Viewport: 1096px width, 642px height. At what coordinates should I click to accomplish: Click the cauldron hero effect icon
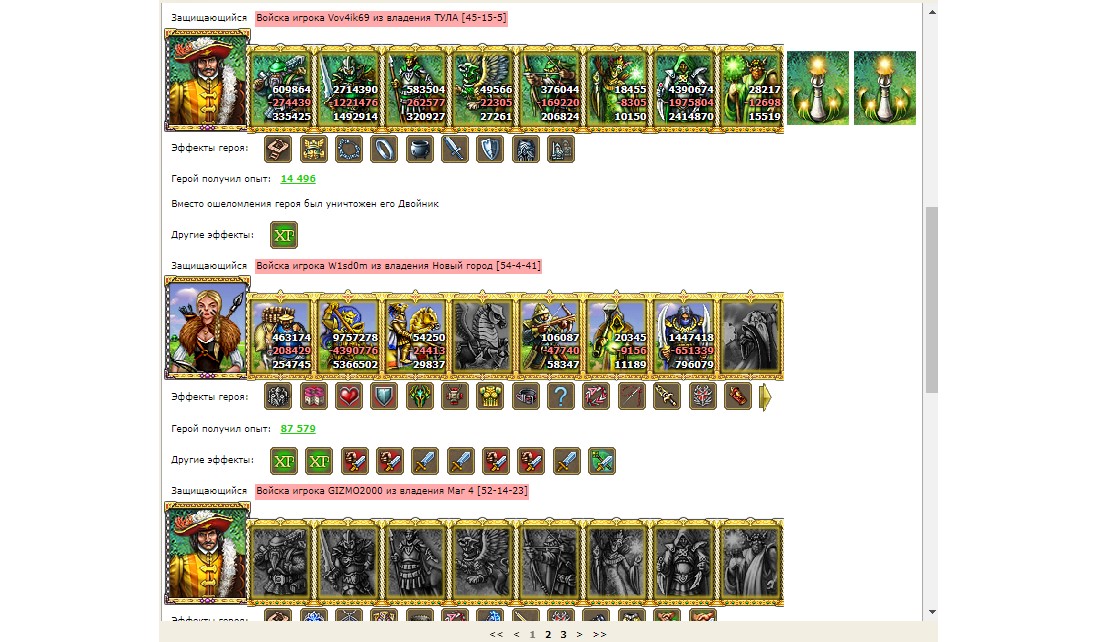[x=419, y=149]
